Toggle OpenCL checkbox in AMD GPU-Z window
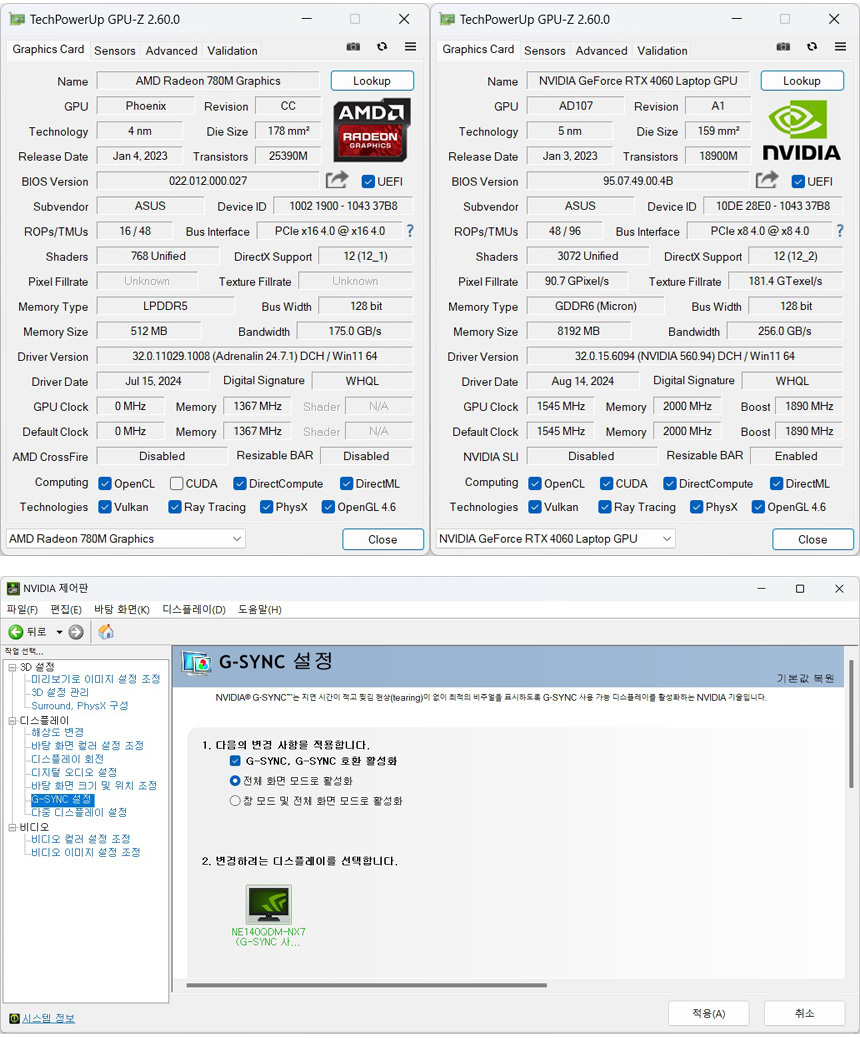Viewport: 860px width, 1038px height. pos(105,484)
